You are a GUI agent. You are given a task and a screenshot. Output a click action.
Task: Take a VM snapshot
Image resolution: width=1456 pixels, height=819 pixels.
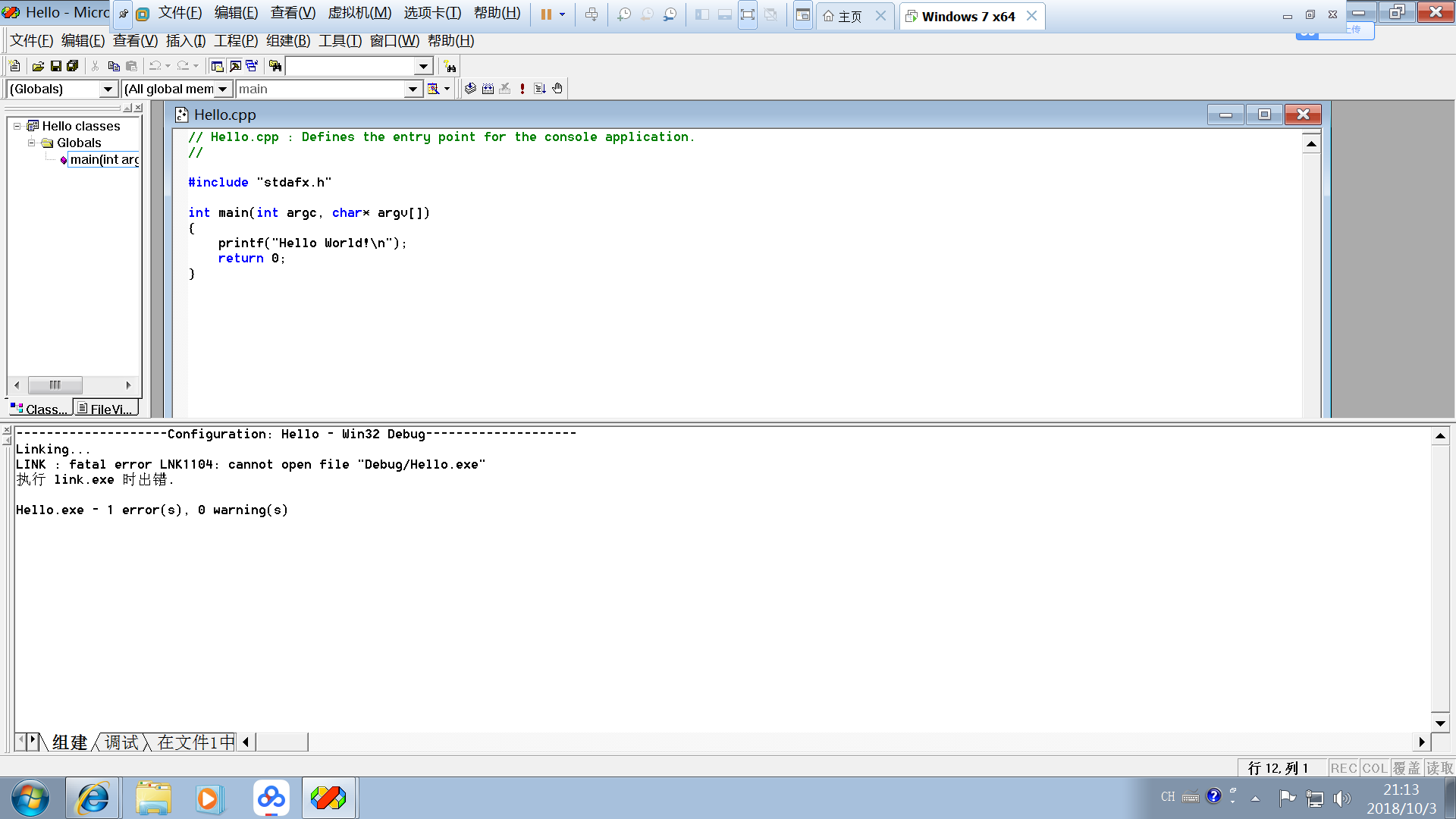624,14
